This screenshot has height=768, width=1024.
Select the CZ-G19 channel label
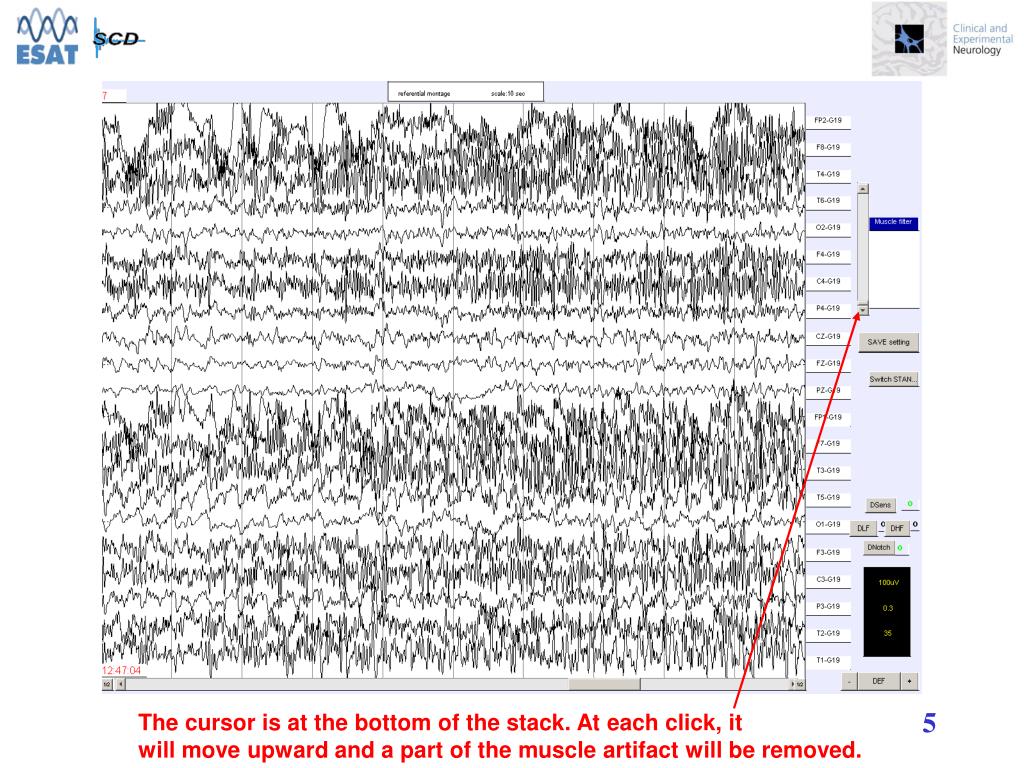828,337
